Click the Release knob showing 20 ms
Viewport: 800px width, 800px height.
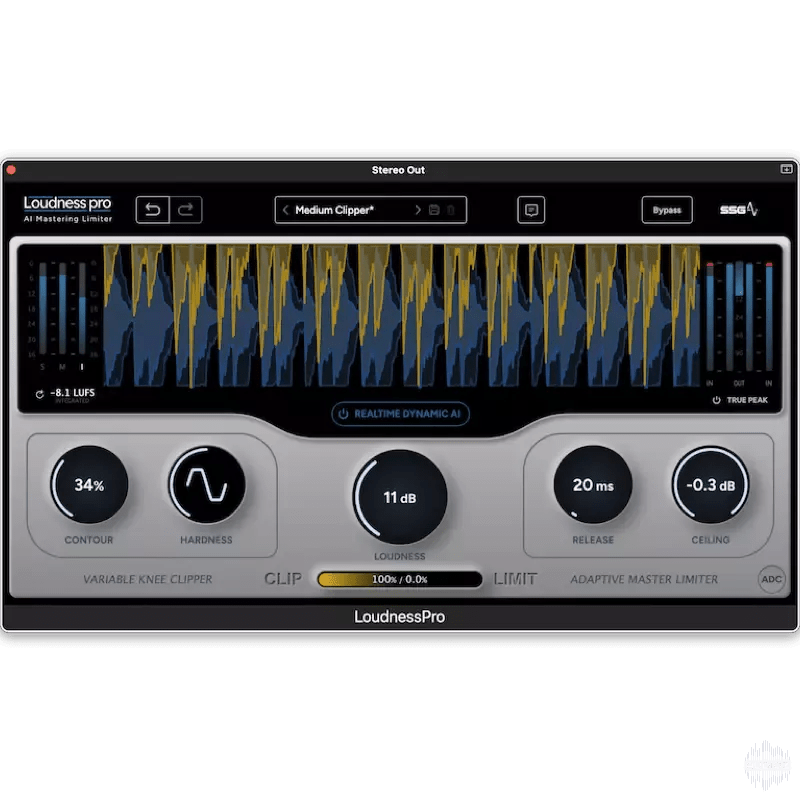pyautogui.click(x=593, y=485)
